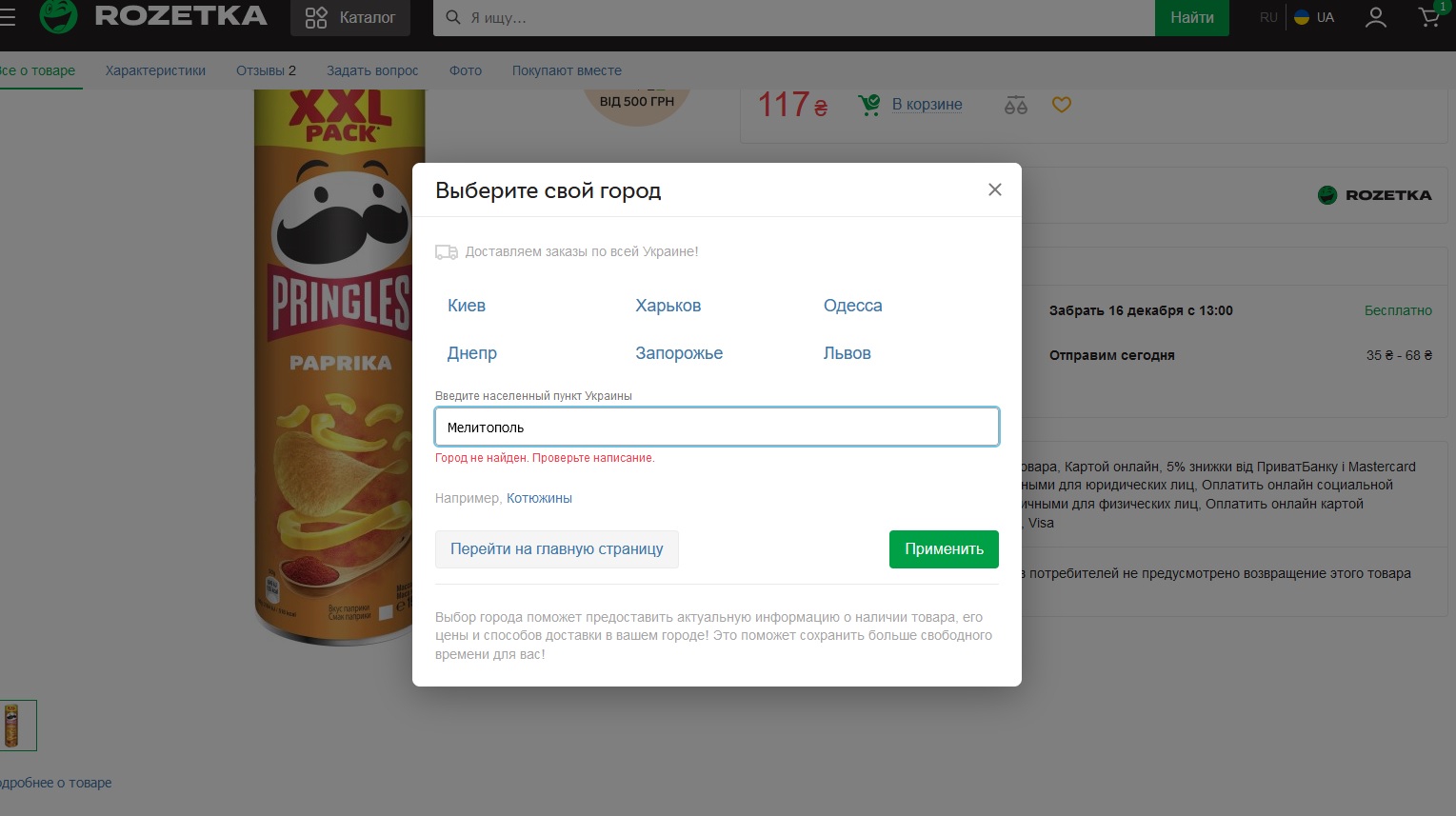Open the Характеристики tab
The width and height of the screenshot is (1456, 816).
pyautogui.click(x=155, y=70)
